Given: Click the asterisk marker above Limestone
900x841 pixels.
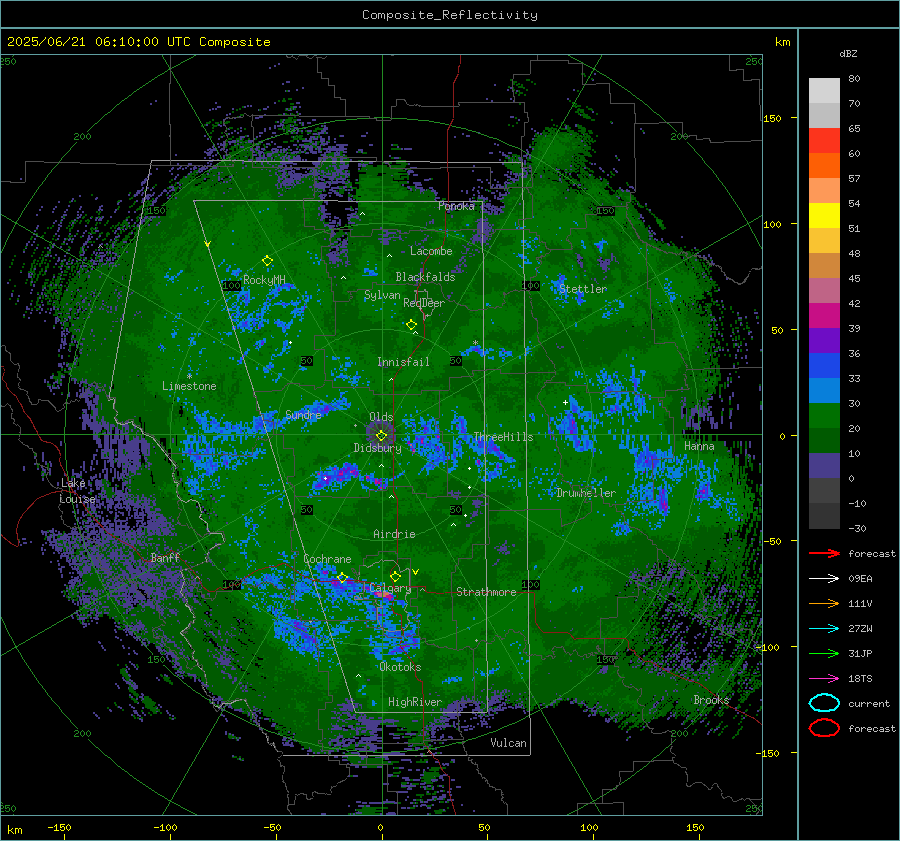Looking at the screenshot, I should [189, 376].
